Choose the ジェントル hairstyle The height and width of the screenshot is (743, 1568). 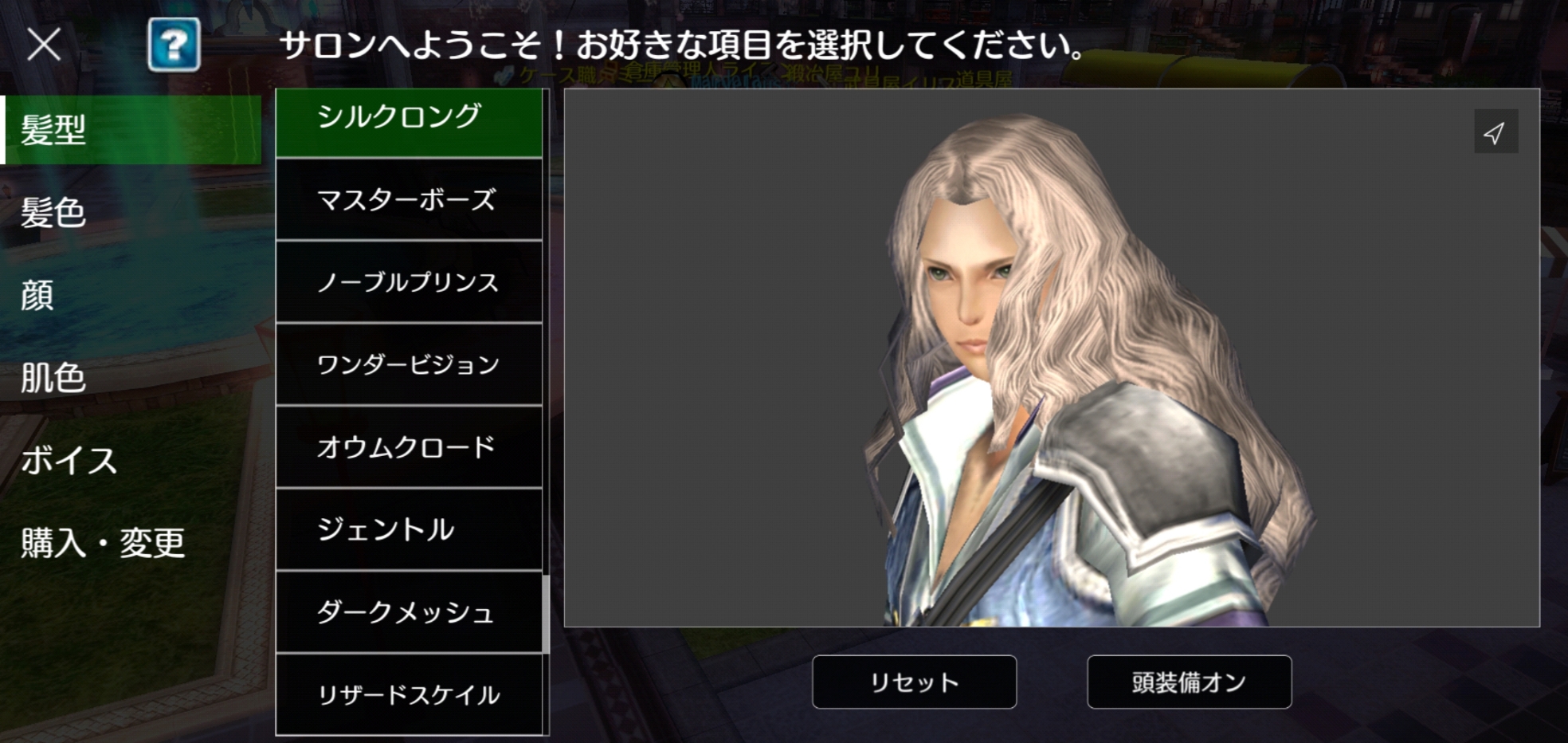click(409, 529)
